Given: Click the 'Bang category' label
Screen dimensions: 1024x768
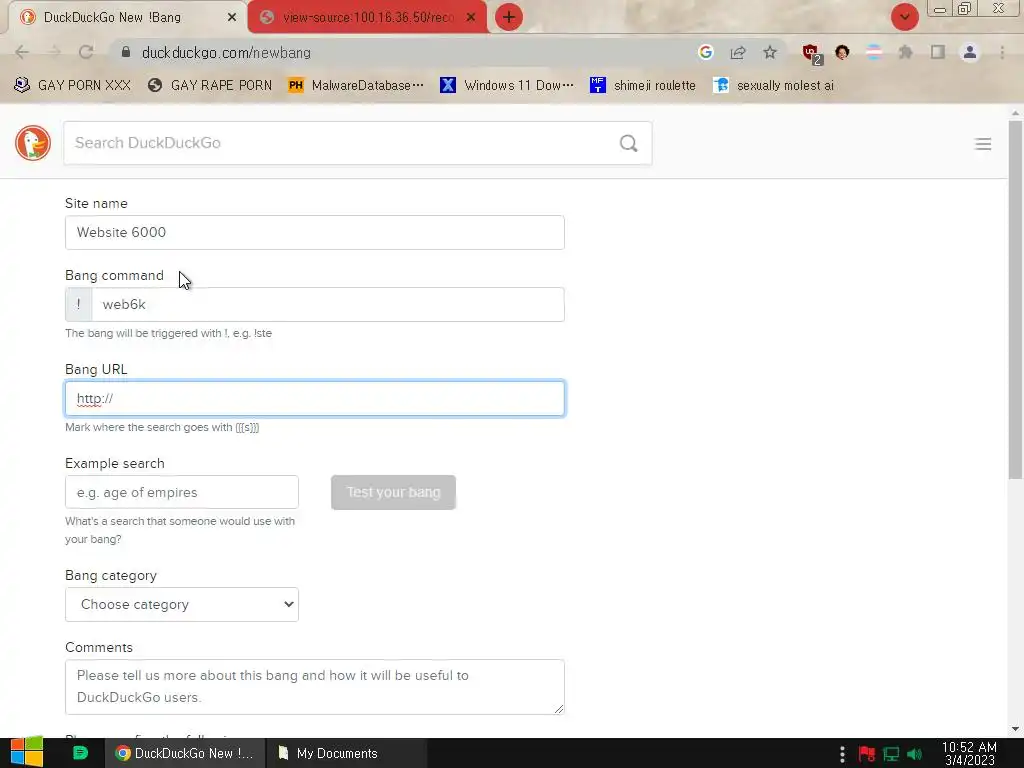Looking at the screenshot, I should (x=111, y=575).
